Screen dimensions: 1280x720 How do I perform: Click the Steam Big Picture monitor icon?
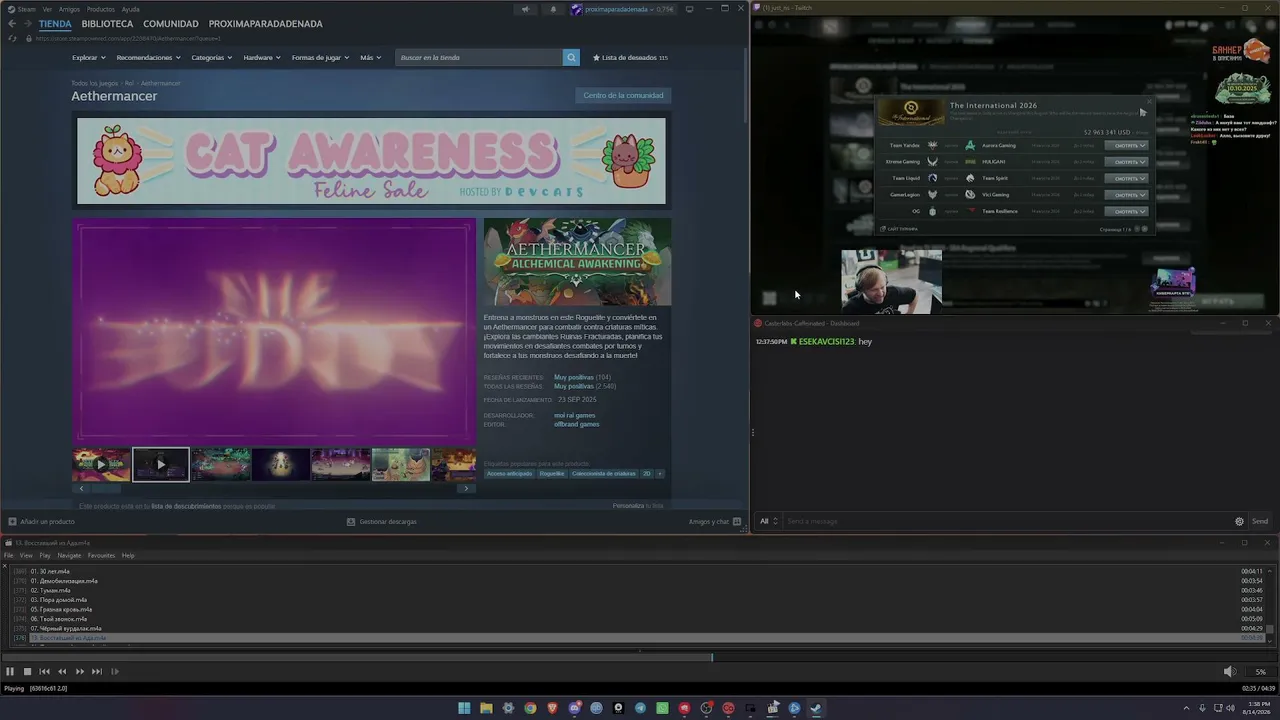tap(688, 9)
